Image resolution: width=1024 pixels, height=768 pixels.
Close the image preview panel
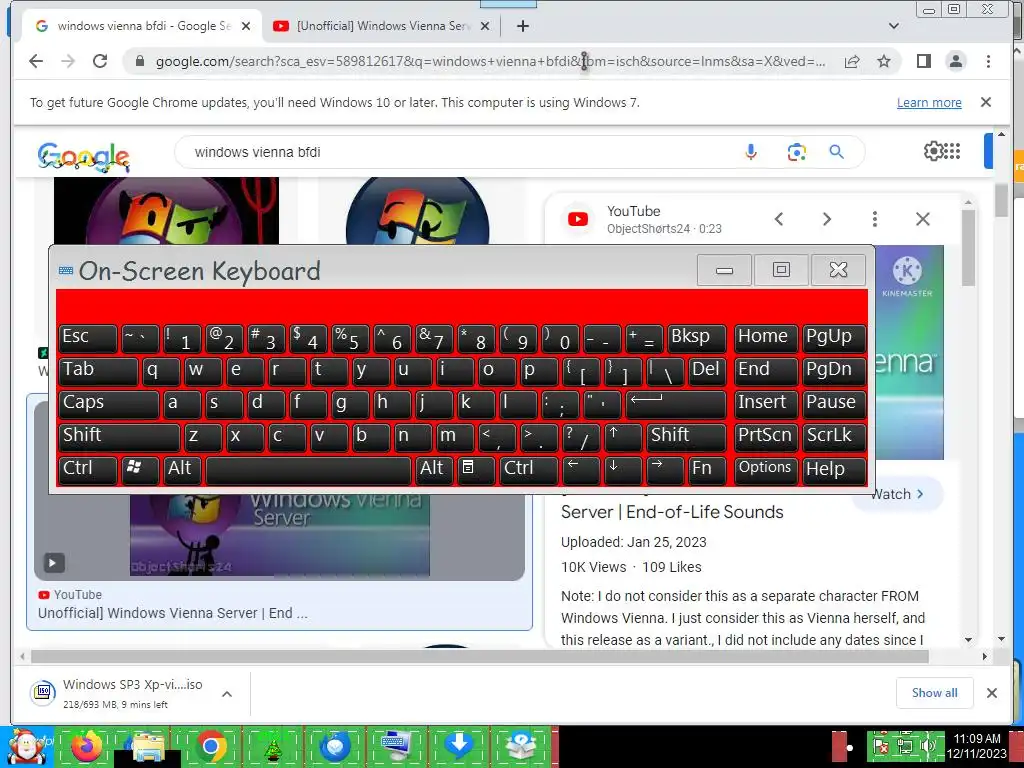(923, 219)
